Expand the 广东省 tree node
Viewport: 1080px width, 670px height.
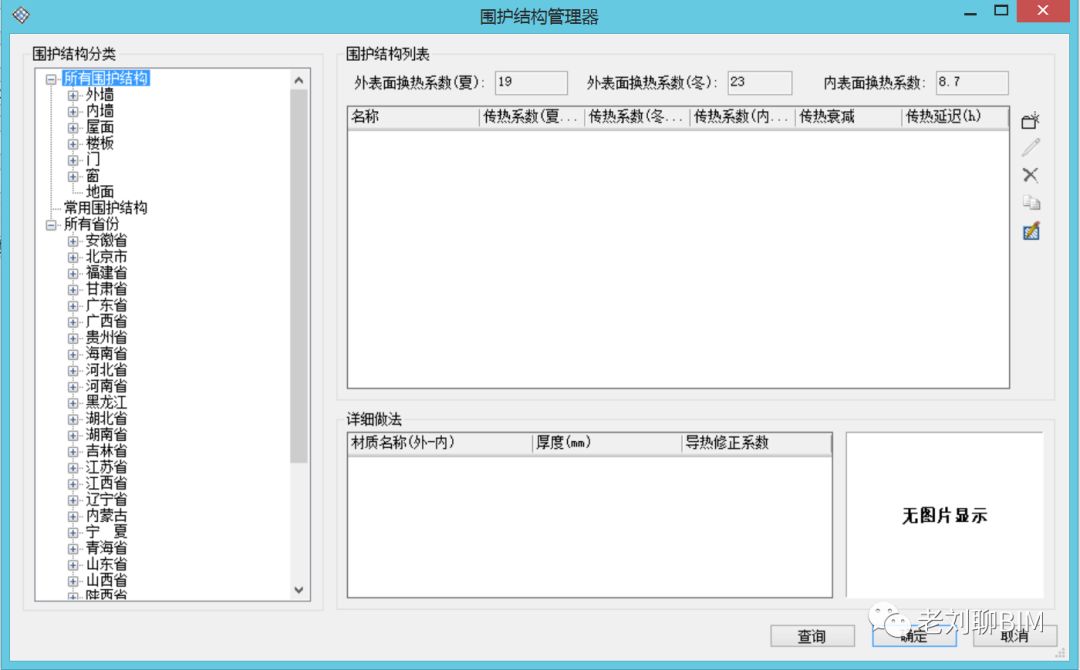point(73,306)
